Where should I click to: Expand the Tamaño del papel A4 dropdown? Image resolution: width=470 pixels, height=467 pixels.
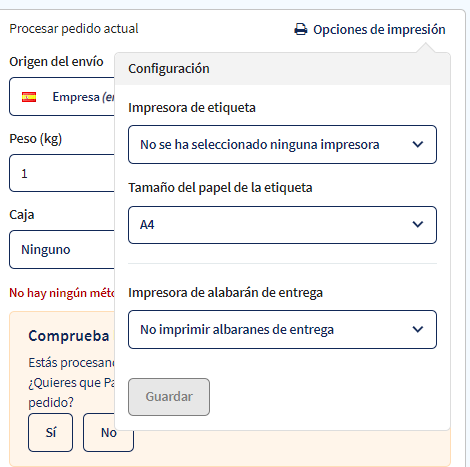(282, 225)
